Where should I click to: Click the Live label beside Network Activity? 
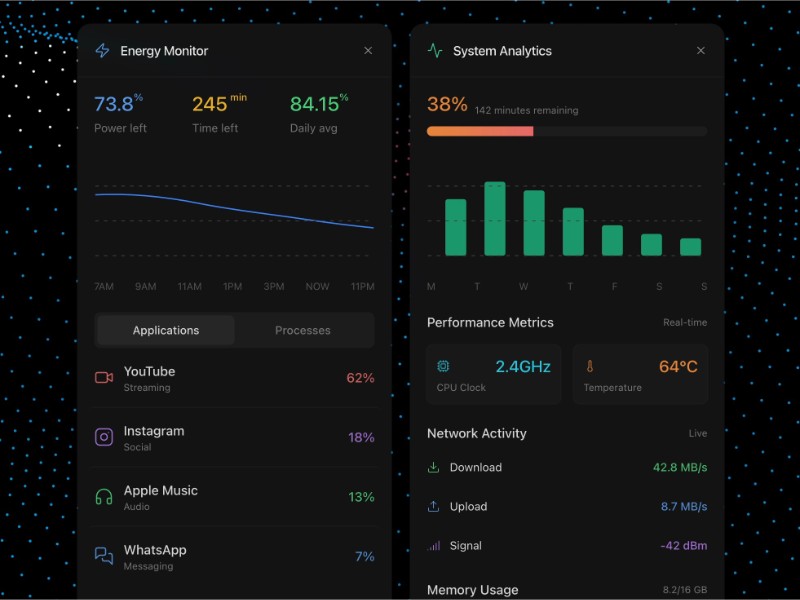[698, 434]
